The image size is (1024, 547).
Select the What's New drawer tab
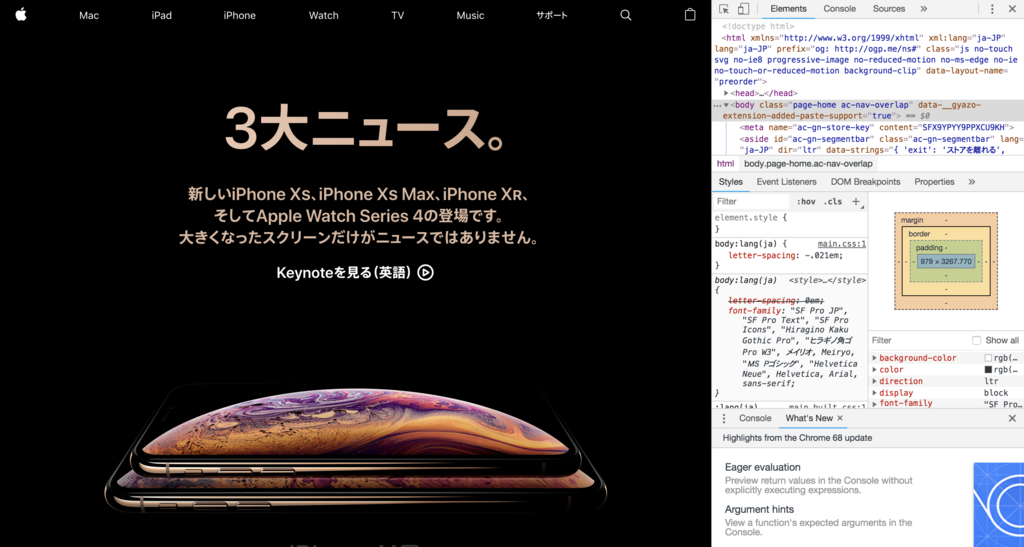point(809,418)
